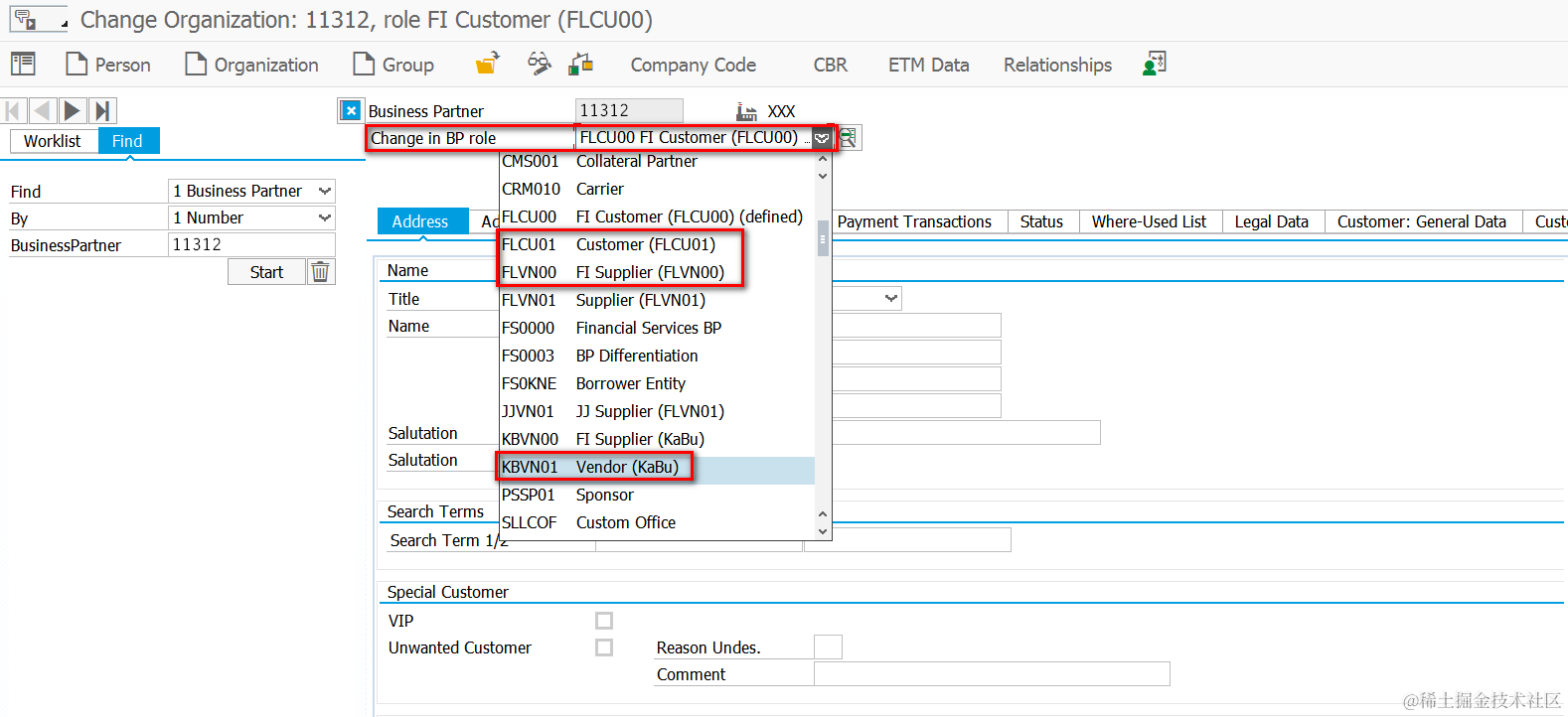Go to the previous entry arrow
This screenshot has height=717, width=1568.
pos(43,110)
